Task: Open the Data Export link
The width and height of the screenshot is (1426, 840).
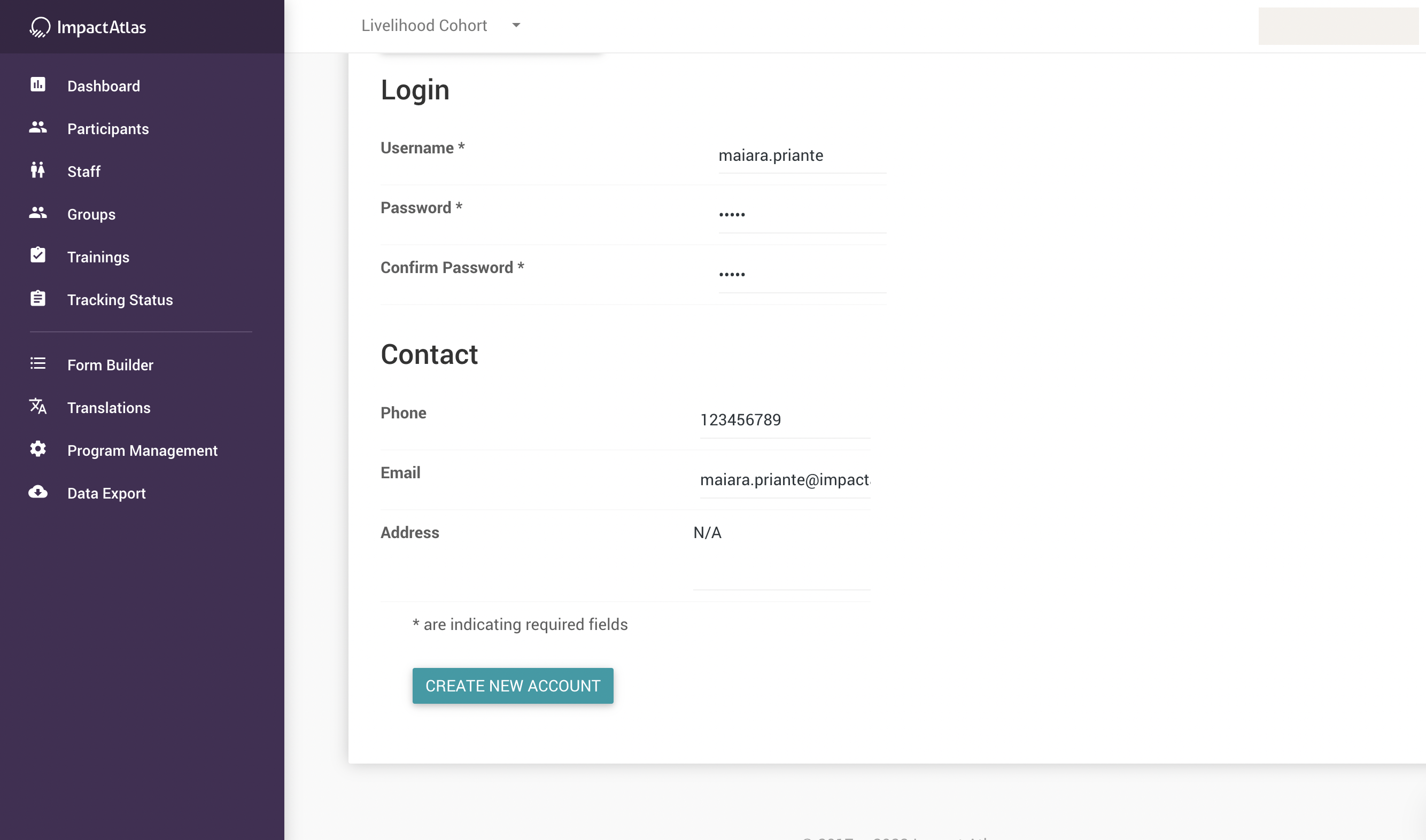Action: click(x=106, y=494)
